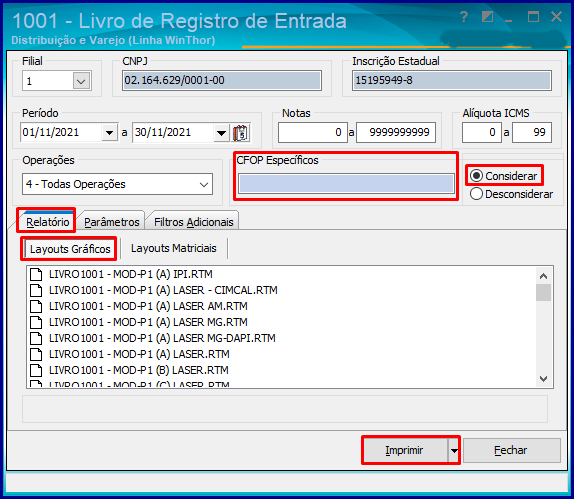The image size is (574, 499).
Task: Select the Layouts Matriciais tab
Action: click(x=174, y=248)
